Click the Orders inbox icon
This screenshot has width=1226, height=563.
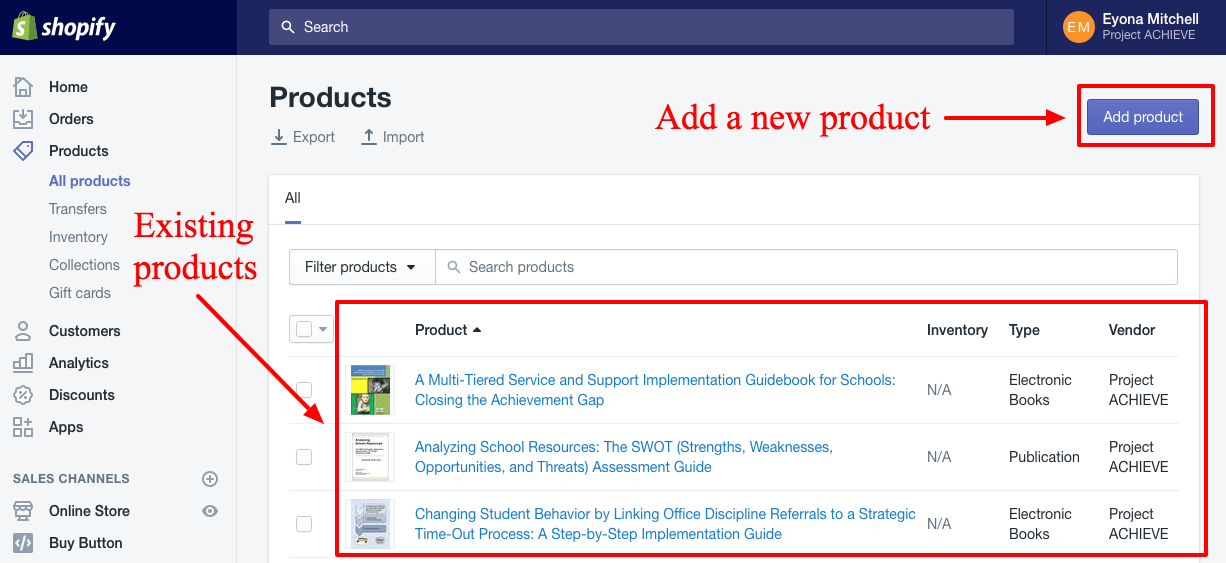coord(23,119)
